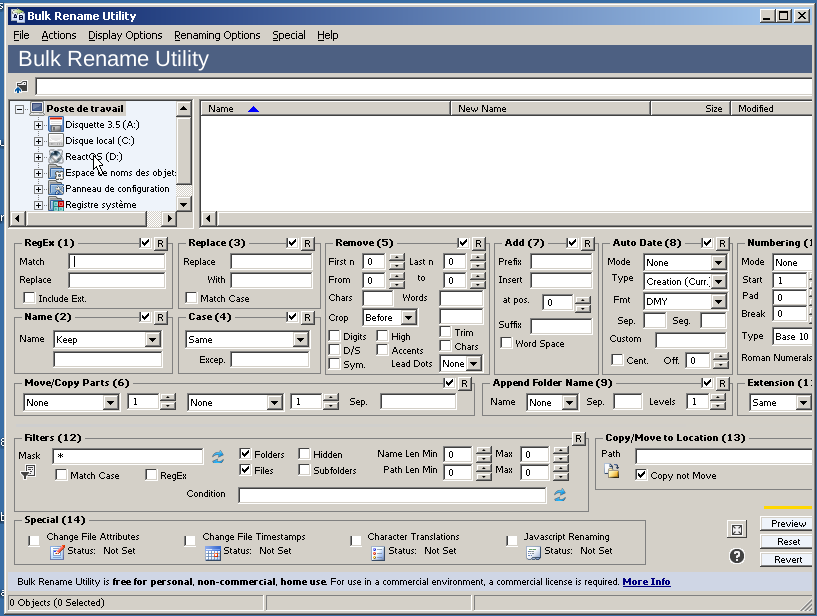Screen dimensions: 817x616
Task: Open Auto Date Mode dropdown
Action: click(x=719, y=263)
